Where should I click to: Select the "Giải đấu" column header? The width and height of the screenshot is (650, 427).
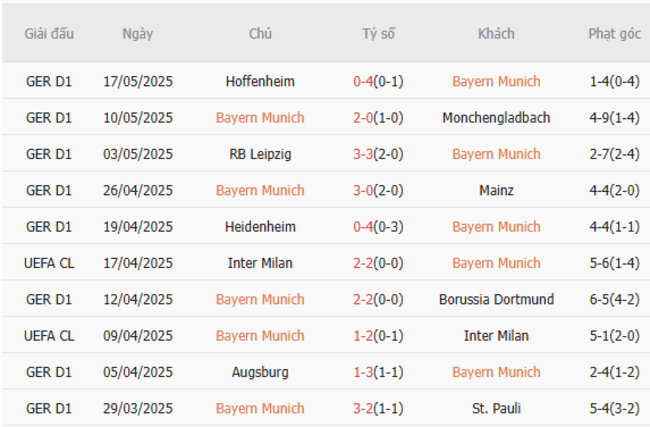pyautogui.click(x=49, y=34)
